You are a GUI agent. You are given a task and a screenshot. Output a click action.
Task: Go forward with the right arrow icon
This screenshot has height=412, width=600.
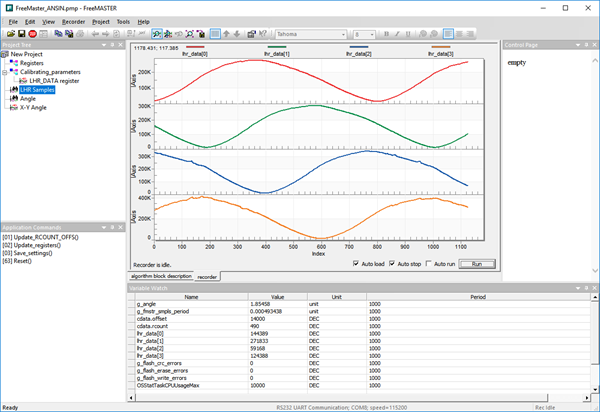click(x=106, y=34)
